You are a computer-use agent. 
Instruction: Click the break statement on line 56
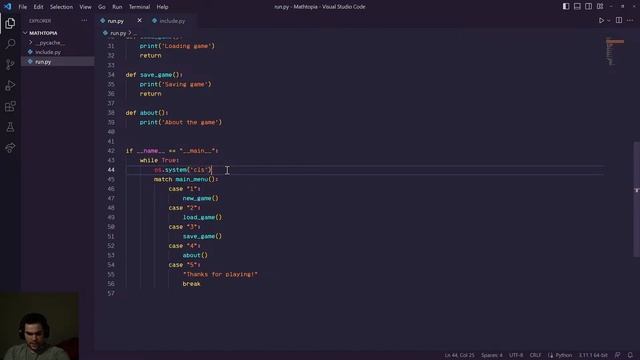[191, 284]
